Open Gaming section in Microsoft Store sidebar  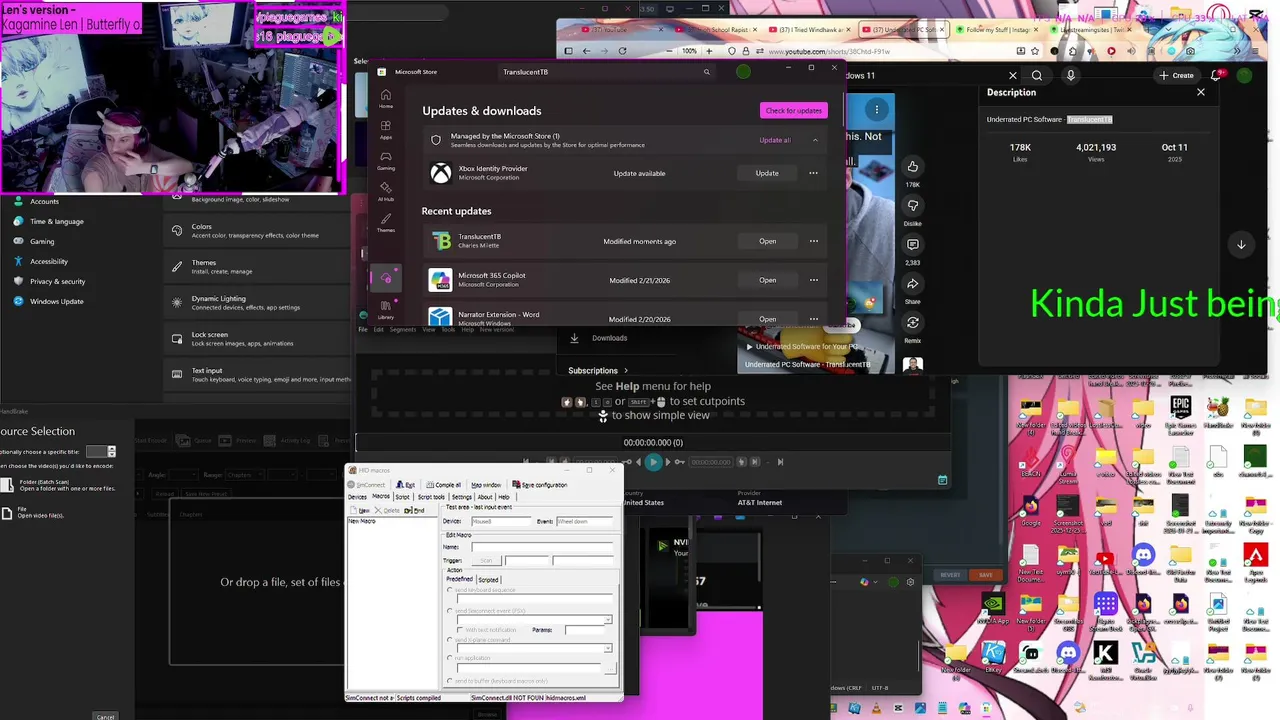coord(385,161)
